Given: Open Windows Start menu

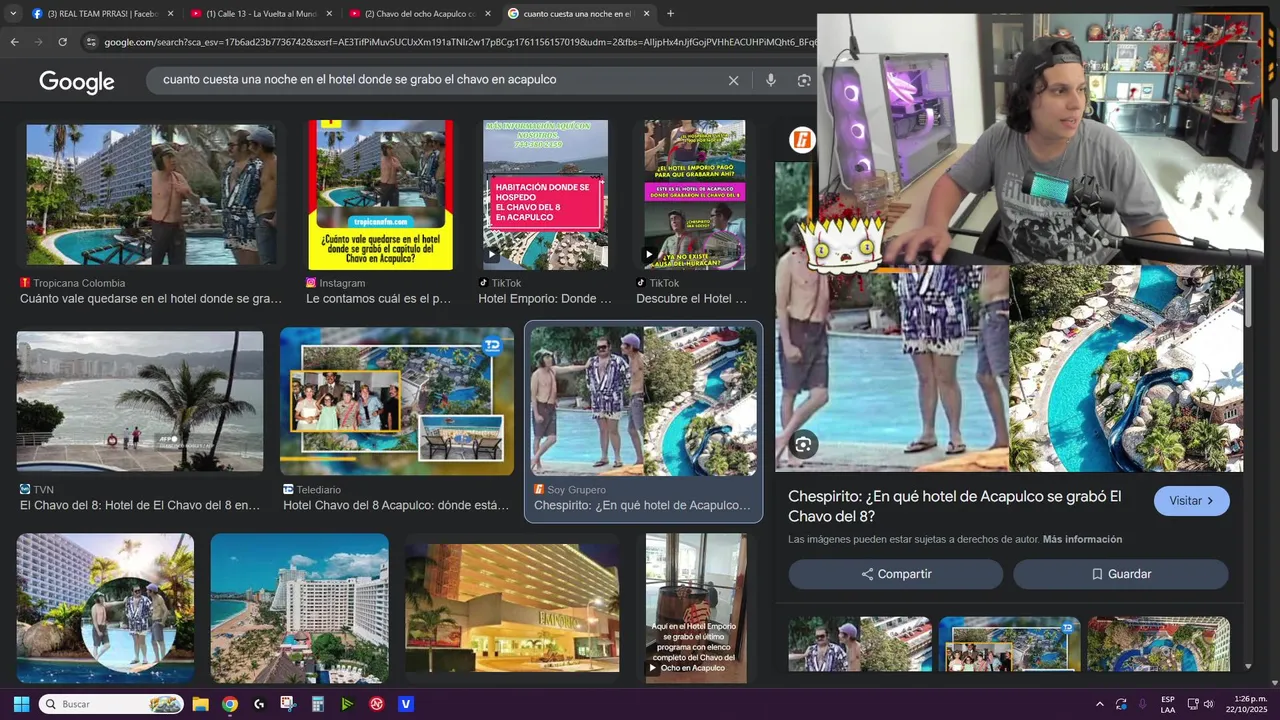Looking at the screenshot, I should tap(21, 704).
